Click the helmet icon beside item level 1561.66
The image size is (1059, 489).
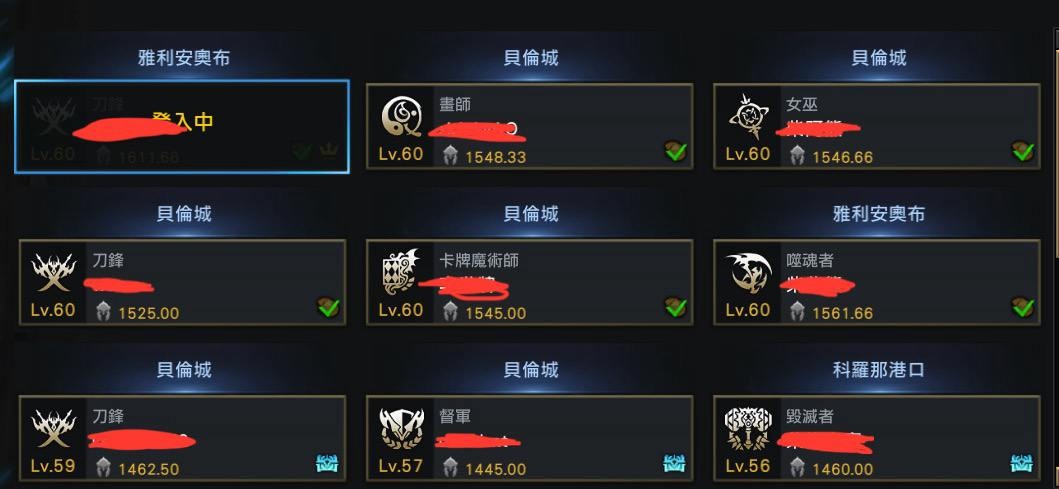(x=798, y=312)
